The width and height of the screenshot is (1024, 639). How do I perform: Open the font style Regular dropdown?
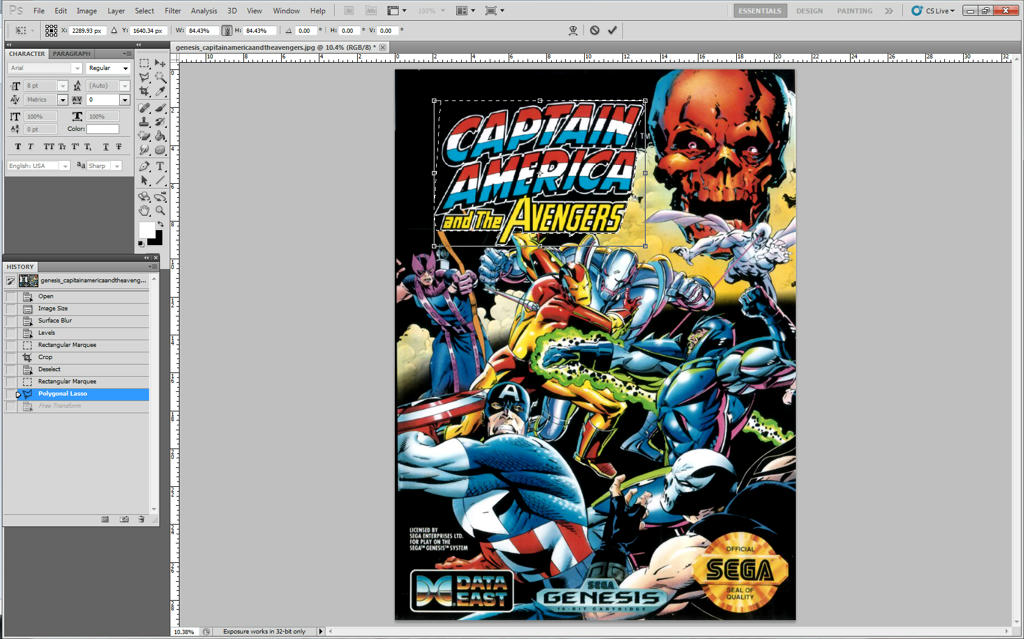[x=108, y=68]
